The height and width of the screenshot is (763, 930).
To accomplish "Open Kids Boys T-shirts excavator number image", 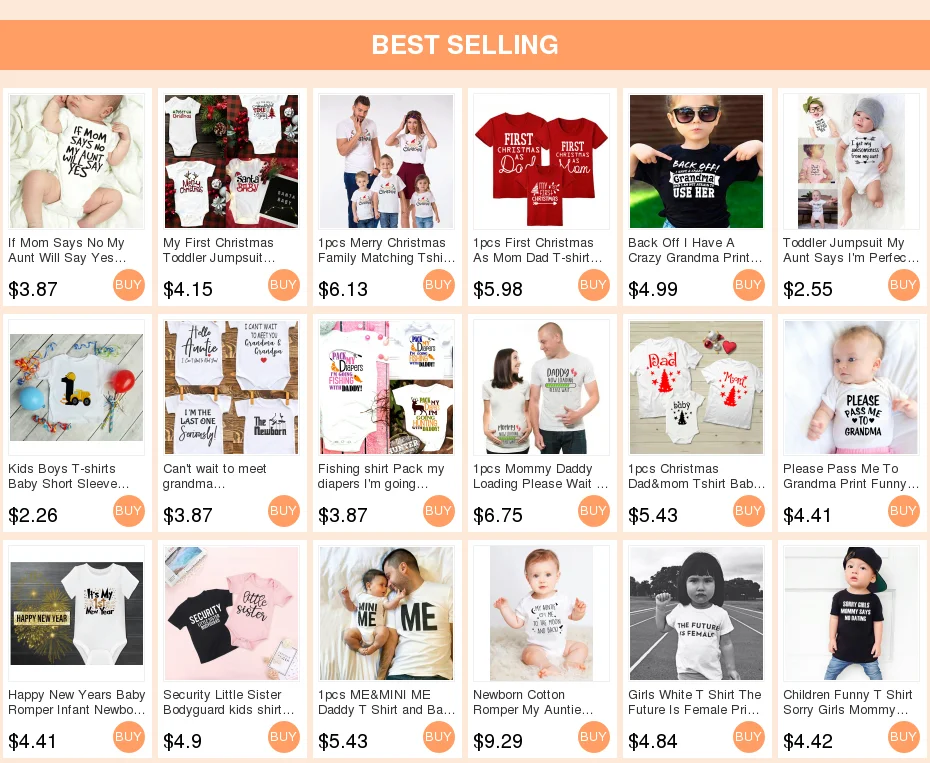I will pyautogui.click(x=77, y=387).
